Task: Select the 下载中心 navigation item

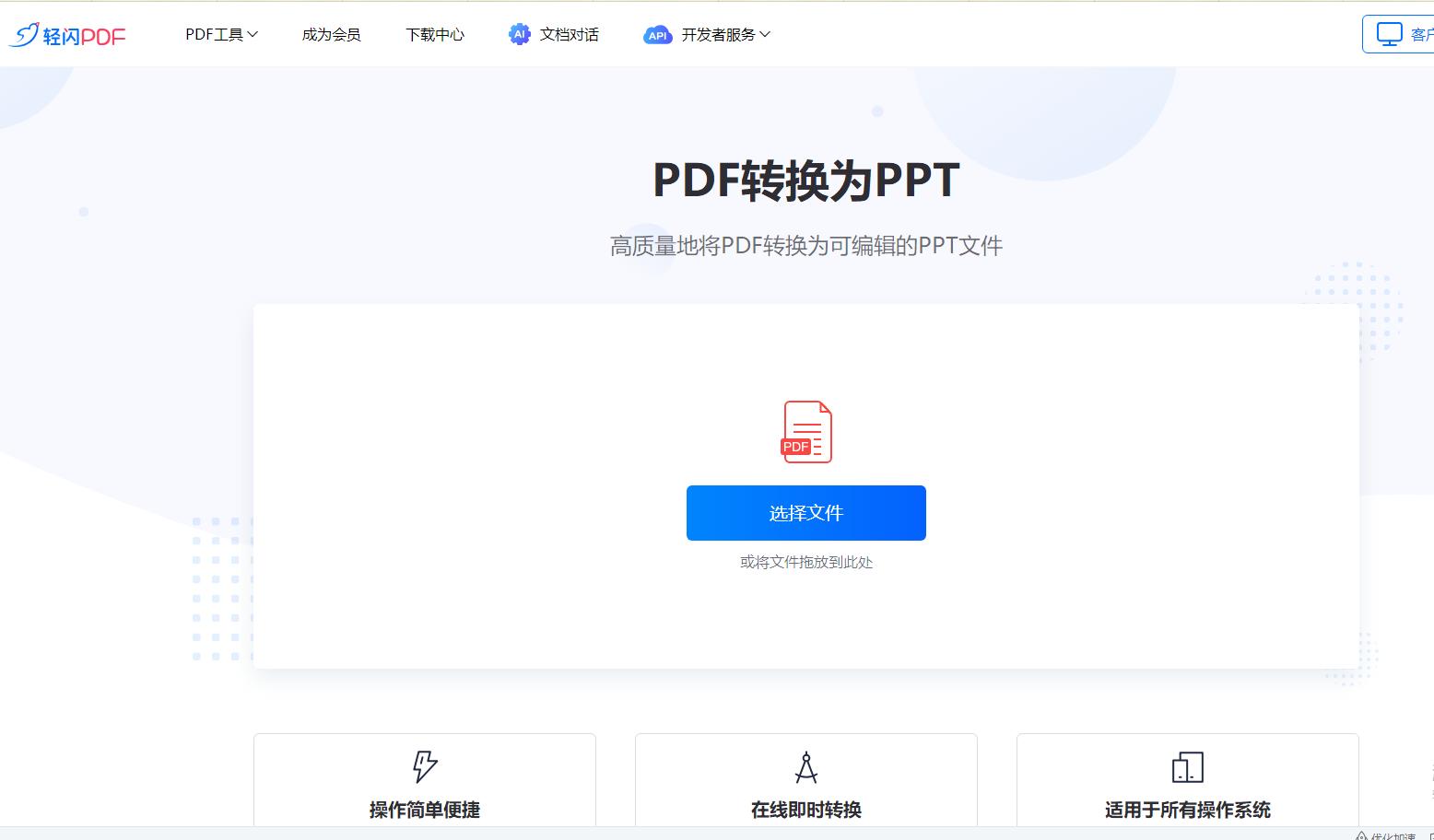Action: click(435, 34)
